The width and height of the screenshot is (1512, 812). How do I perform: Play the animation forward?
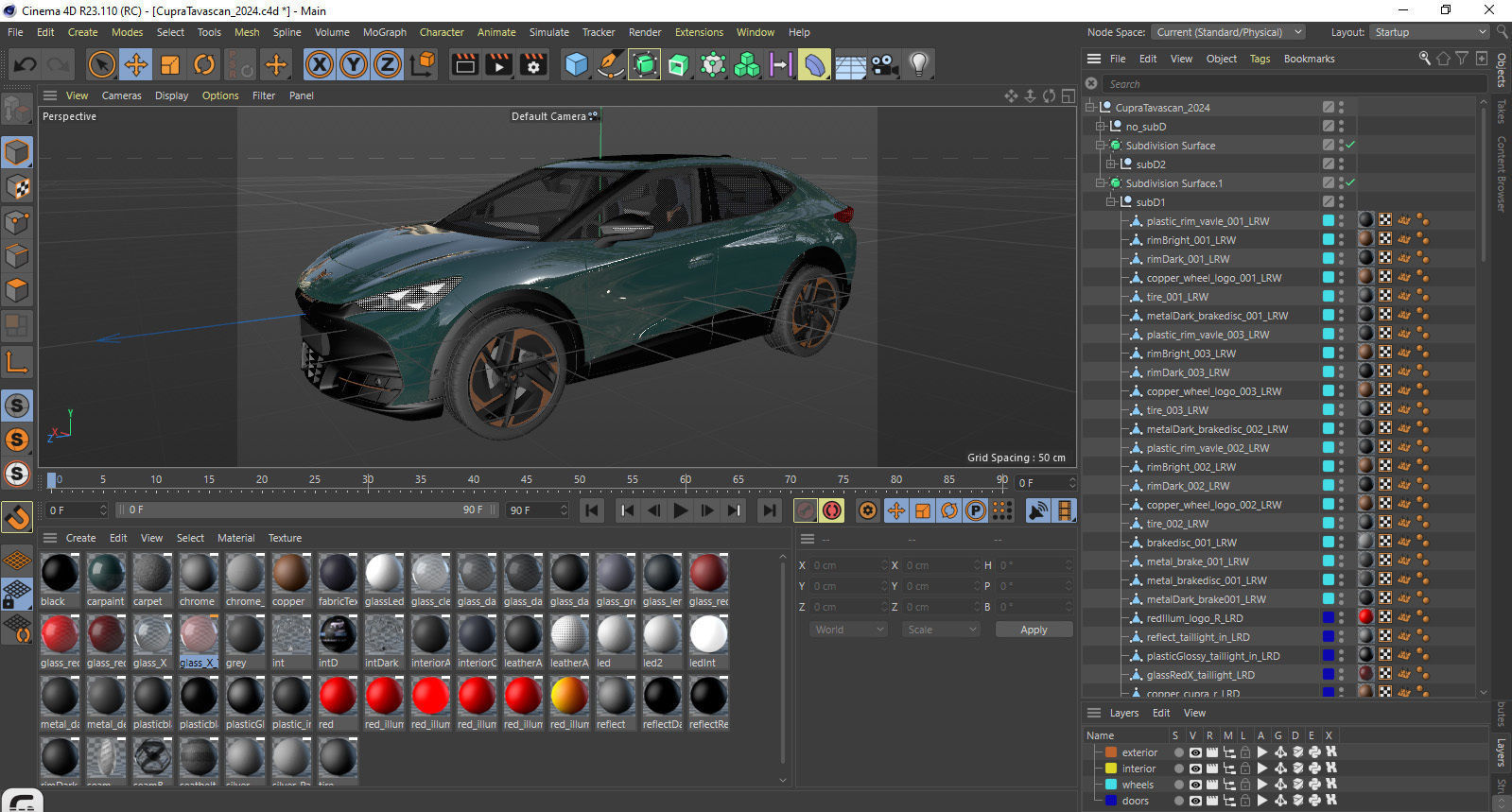pyautogui.click(x=680, y=510)
